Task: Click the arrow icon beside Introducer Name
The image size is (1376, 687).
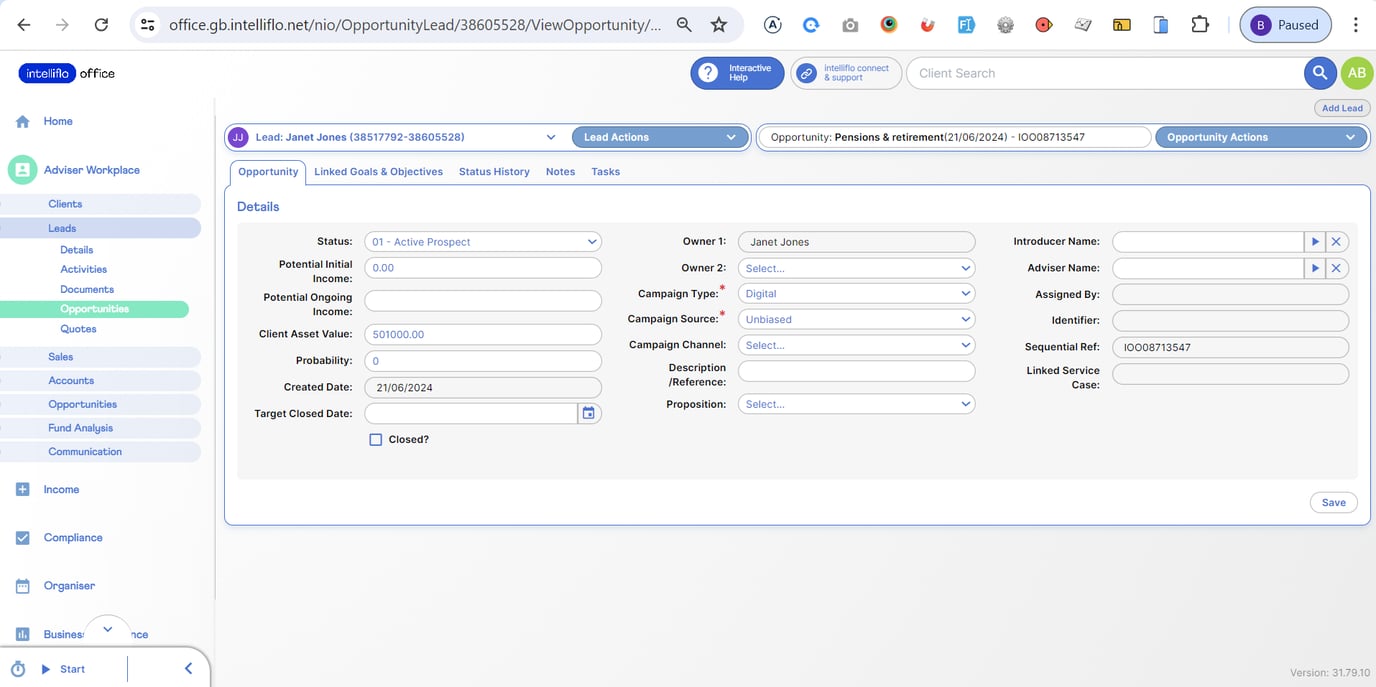Action: click(x=1315, y=241)
